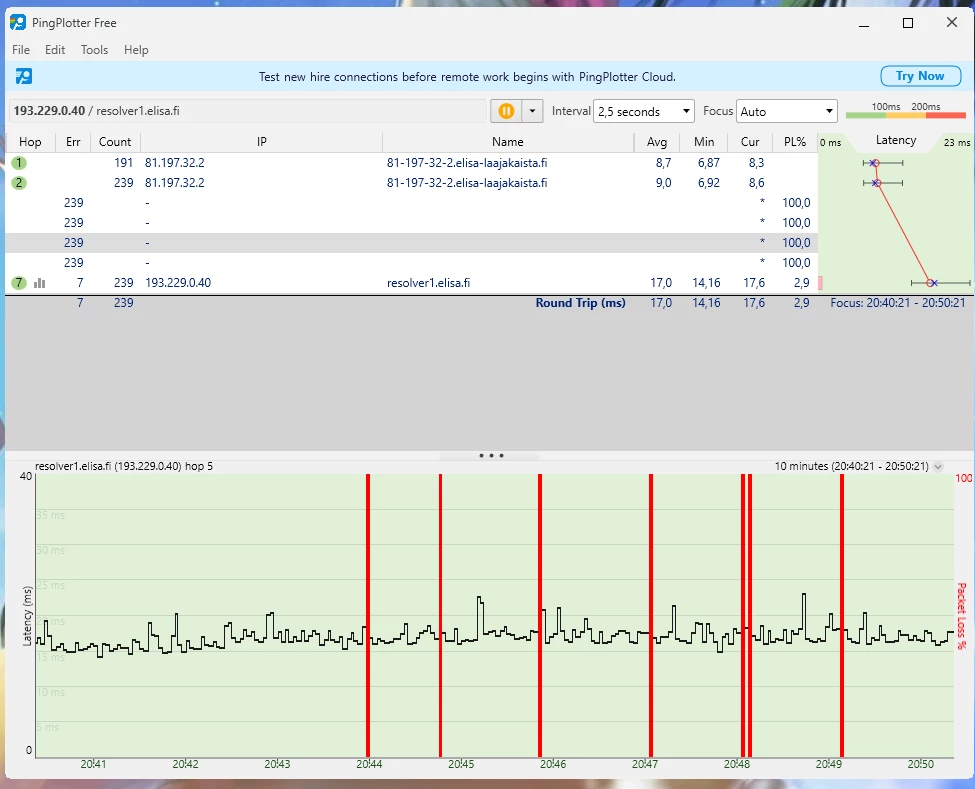Click the Name column header
975x789 pixels.
pyautogui.click(x=507, y=142)
